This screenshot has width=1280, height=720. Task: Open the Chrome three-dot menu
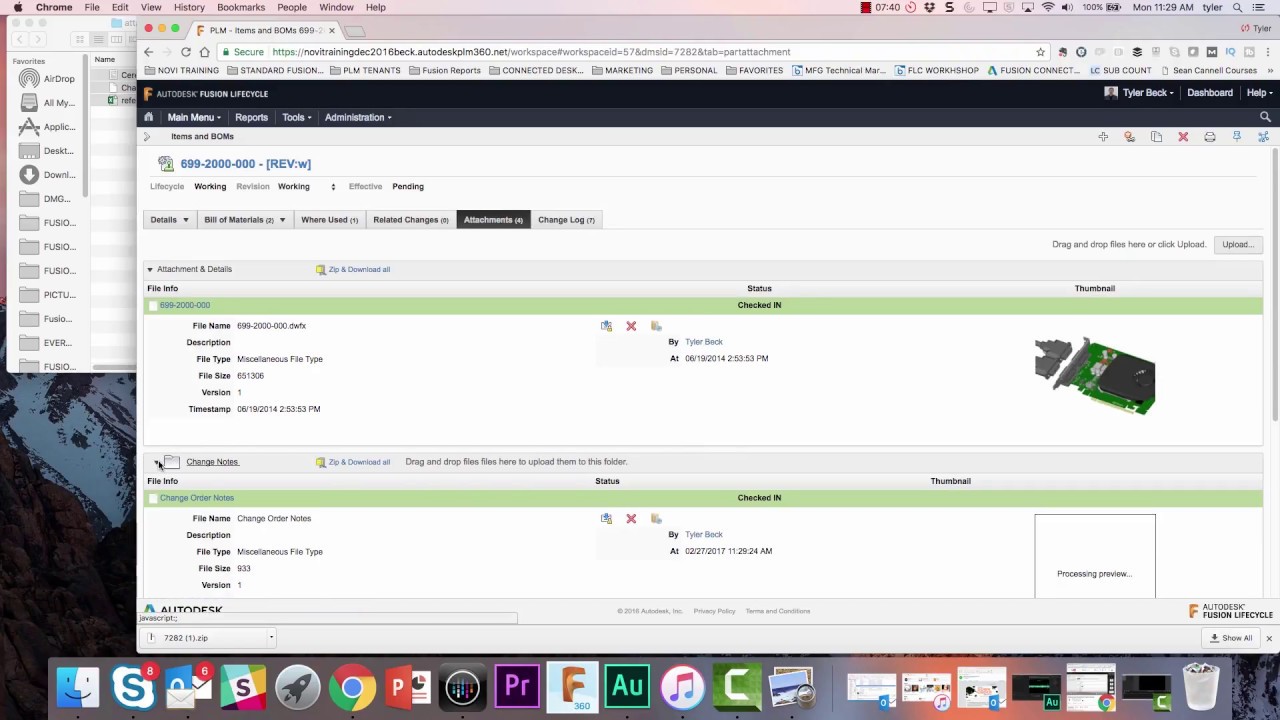[x=1268, y=52]
